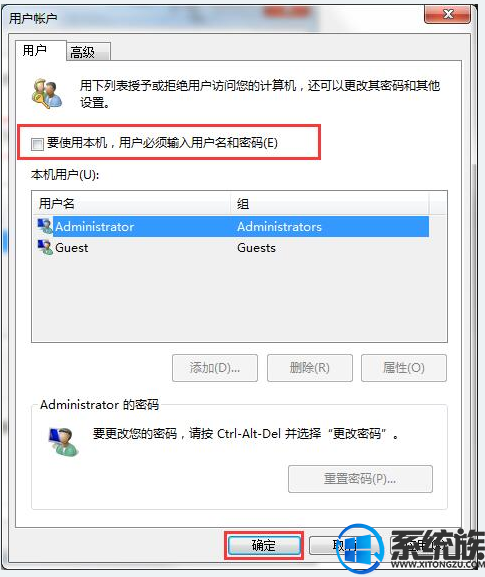Viewport: 485px width, 577px height.
Task: Select the Guest row in user list
Action: pos(233,248)
